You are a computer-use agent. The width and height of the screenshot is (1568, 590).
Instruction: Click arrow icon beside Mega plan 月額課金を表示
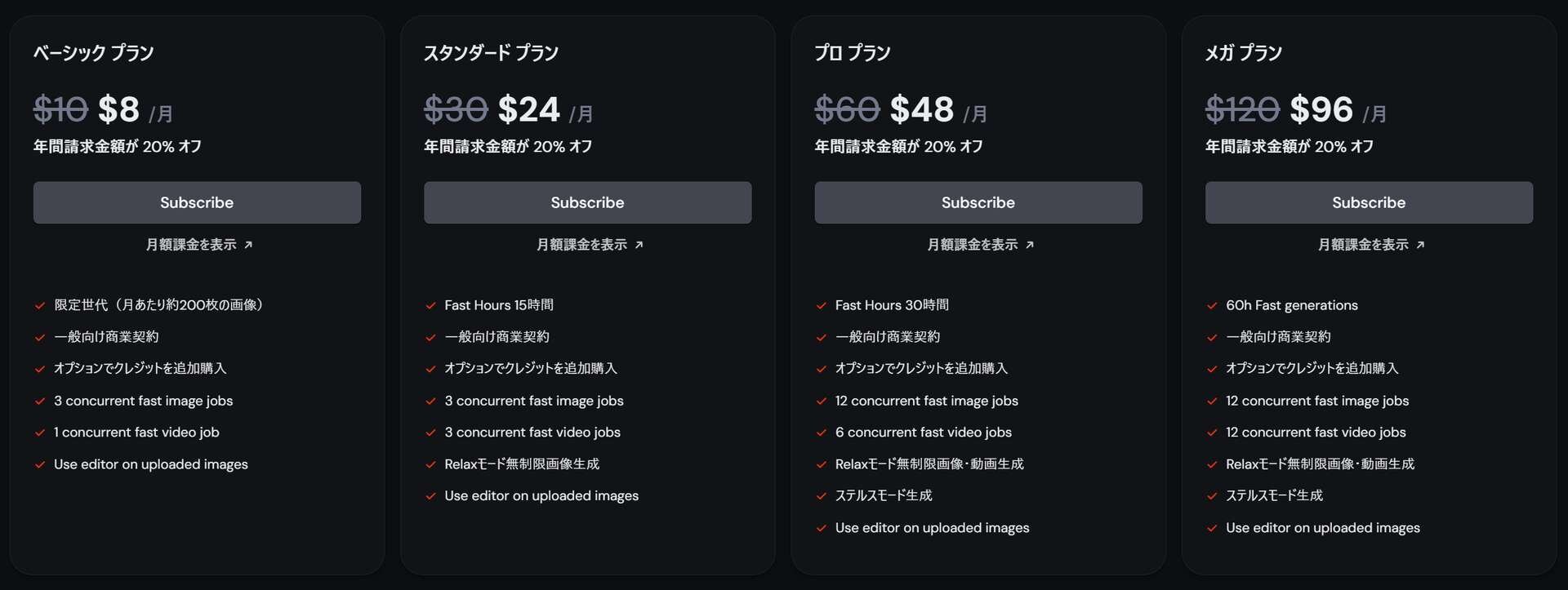(x=1420, y=245)
